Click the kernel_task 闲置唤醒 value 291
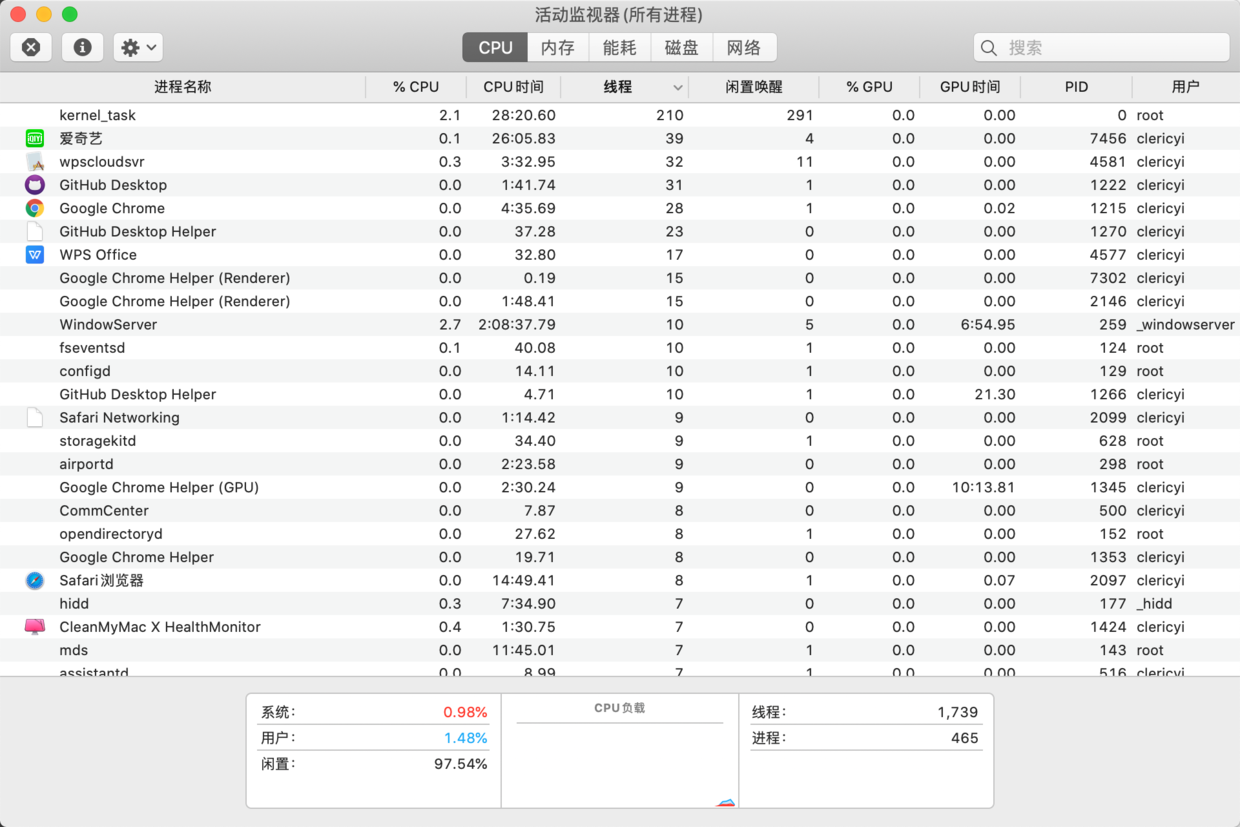This screenshot has width=1240, height=827. click(799, 115)
